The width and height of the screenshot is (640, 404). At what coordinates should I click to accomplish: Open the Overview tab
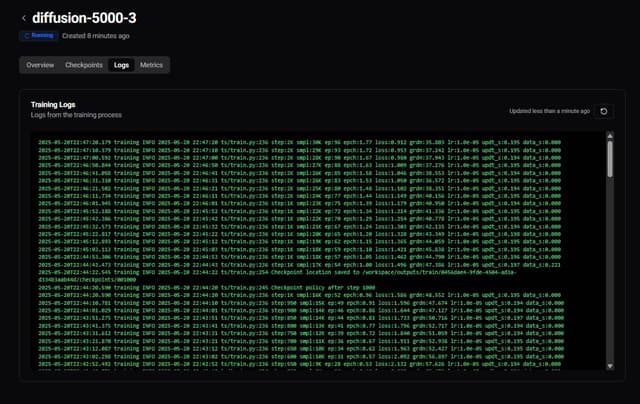click(40, 65)
